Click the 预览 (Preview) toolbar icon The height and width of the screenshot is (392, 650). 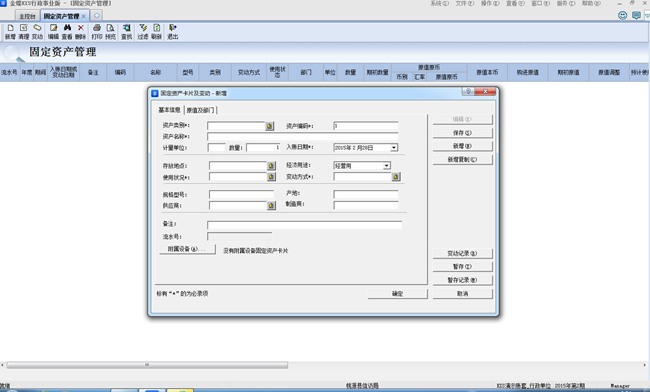110,31
